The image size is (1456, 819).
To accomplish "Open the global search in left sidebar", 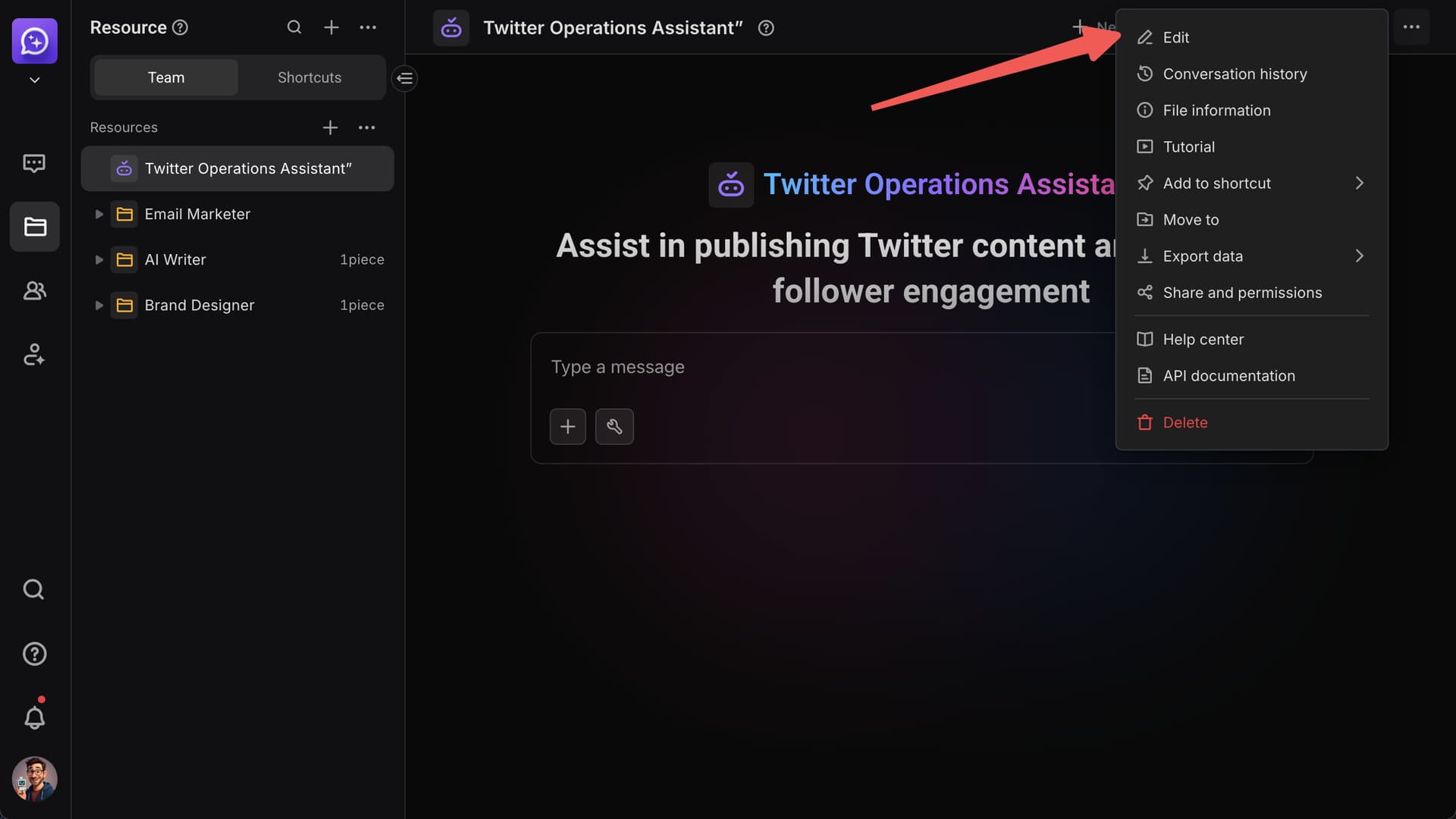I will [x=34, y=589].
